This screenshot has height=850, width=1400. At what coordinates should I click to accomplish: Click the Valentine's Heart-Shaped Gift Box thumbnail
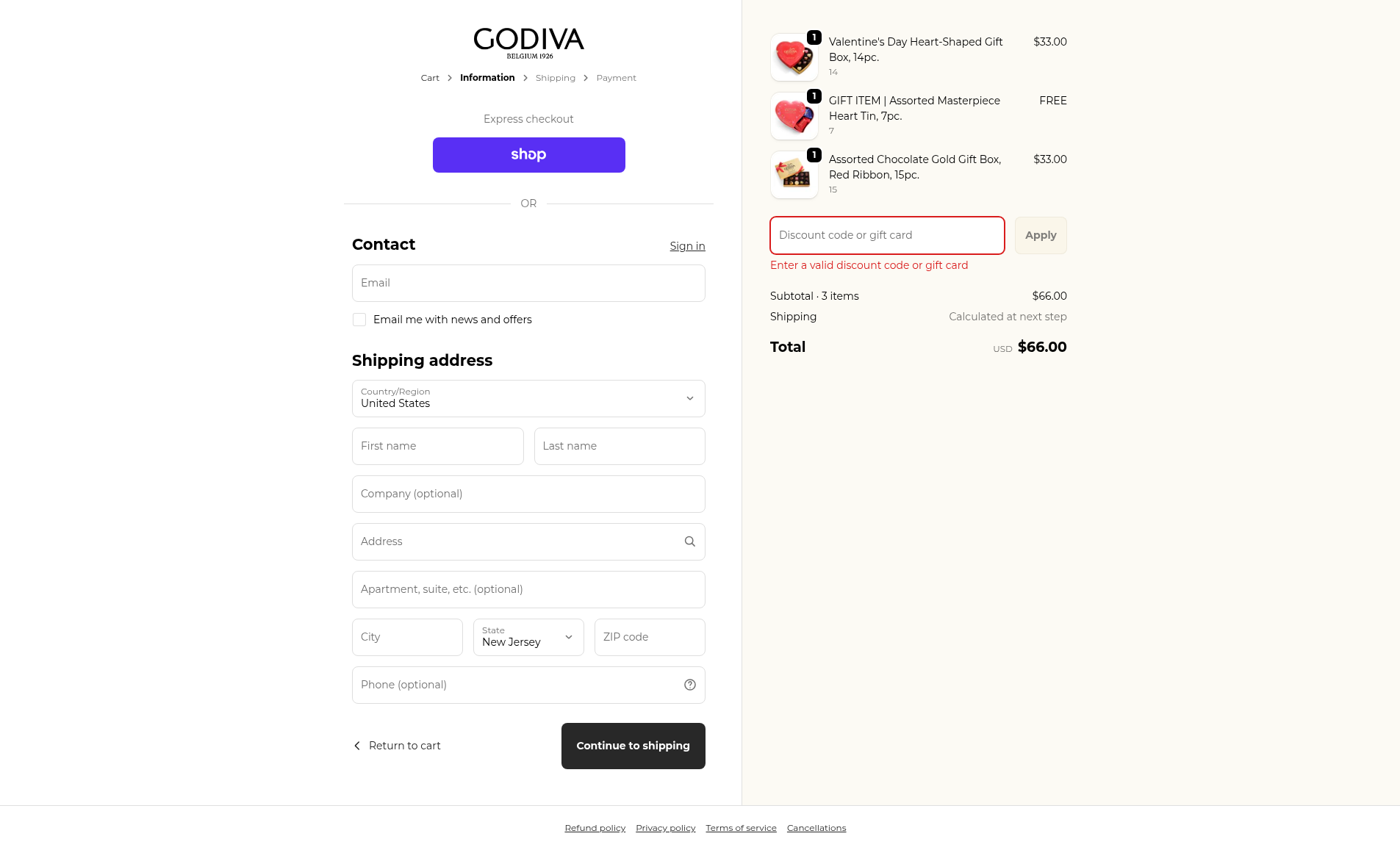click(794, 57)
